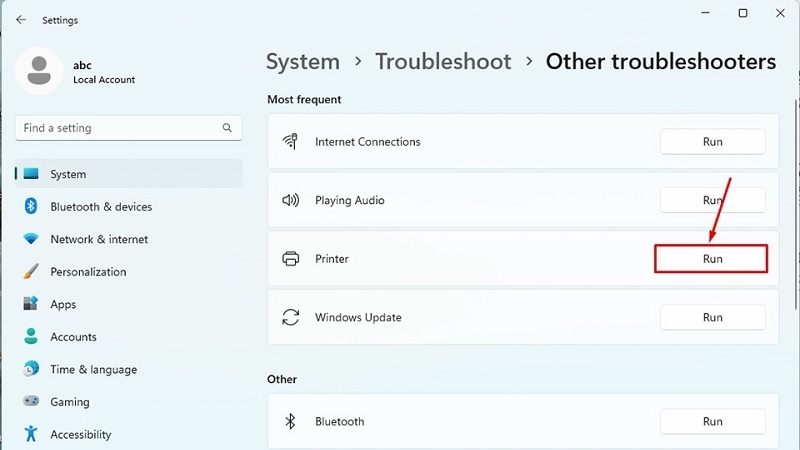The image size is (800, 450).
Task: Click the back arrow in Settings
Action: pos(21,20)
